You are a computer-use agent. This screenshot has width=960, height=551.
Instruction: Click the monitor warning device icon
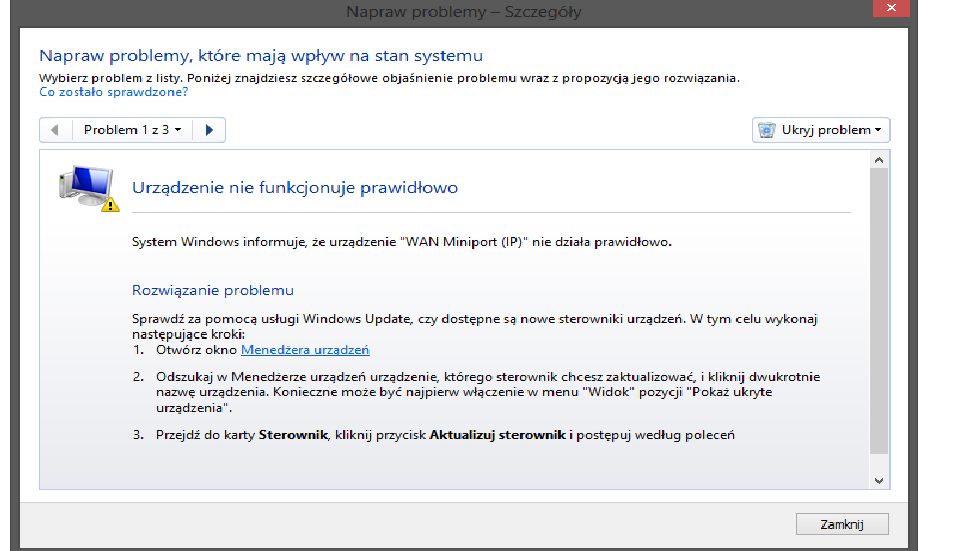pyautogui.click(x=89, y=189)
